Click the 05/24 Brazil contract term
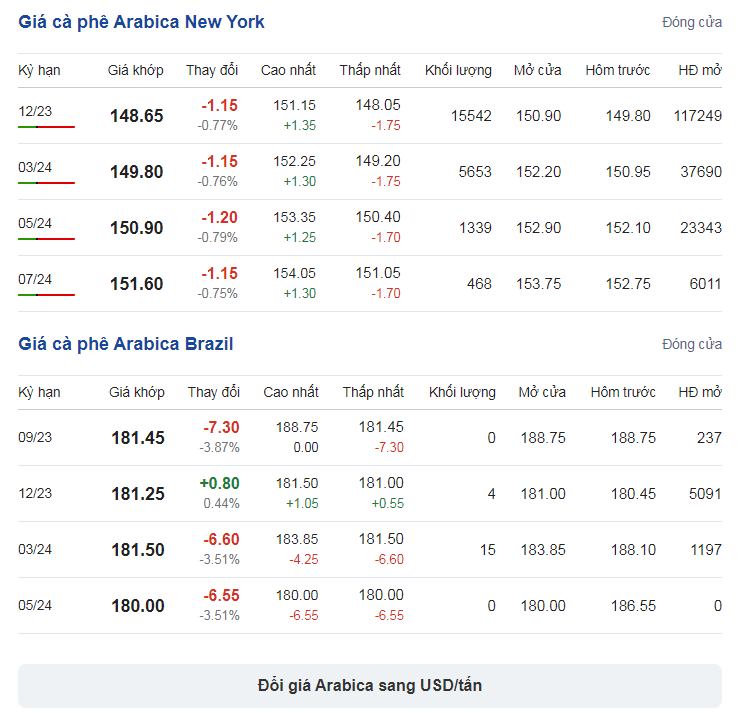The height and width of the screenshot is (713, 748). pyautogui.click(x=35, y=605)
